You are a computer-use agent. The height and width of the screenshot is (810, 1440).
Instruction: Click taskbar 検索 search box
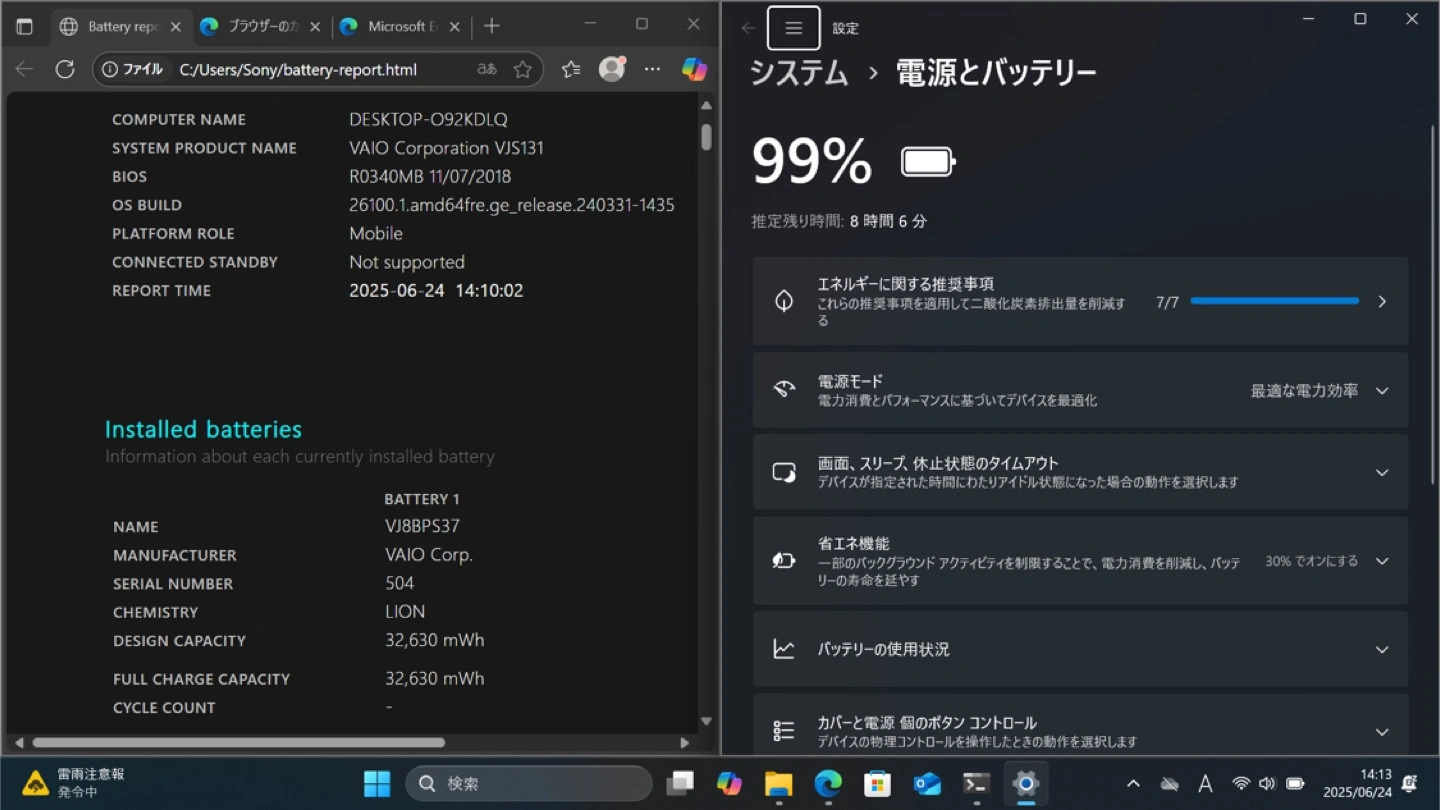[x=529, y=784]
